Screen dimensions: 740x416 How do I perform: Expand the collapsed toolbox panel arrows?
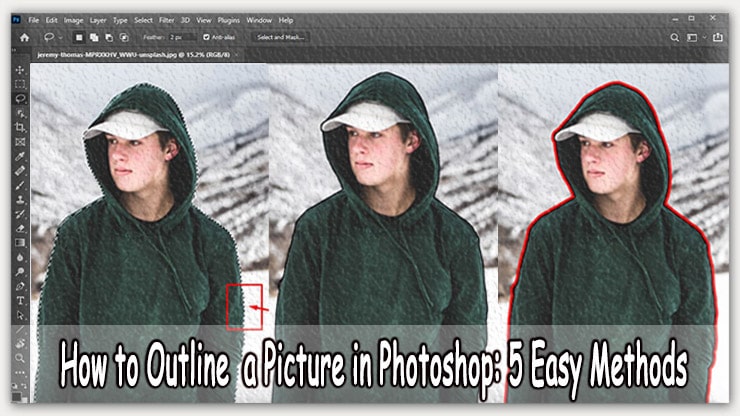tap(14, 50)
